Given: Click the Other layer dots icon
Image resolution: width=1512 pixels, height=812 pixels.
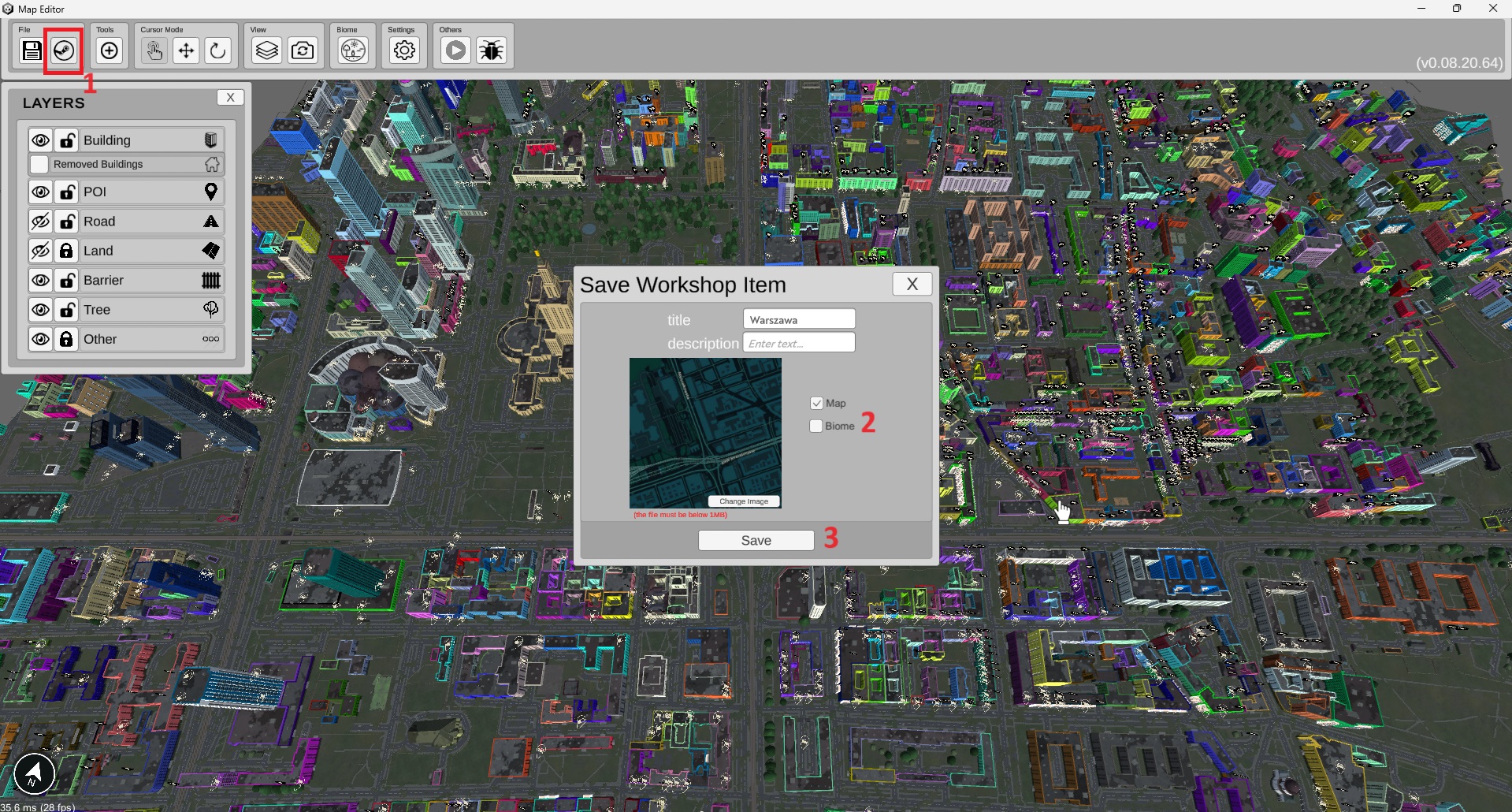Looking at the screenshot, I should (210, 339).
